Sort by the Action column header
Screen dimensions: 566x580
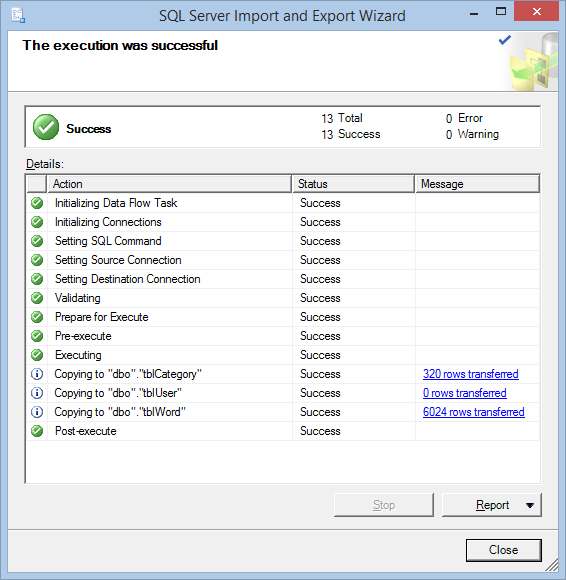pyautogui.click(x=169, y=184)
